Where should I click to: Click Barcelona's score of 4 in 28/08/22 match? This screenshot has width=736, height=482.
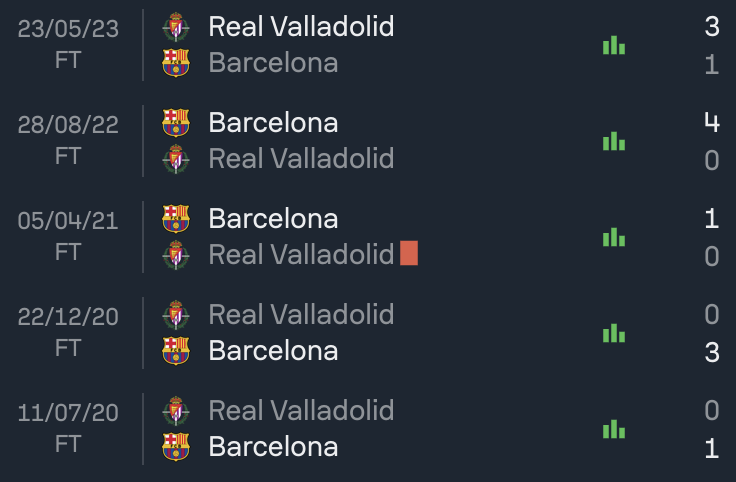pyautogui.click(x=712, y=122)
